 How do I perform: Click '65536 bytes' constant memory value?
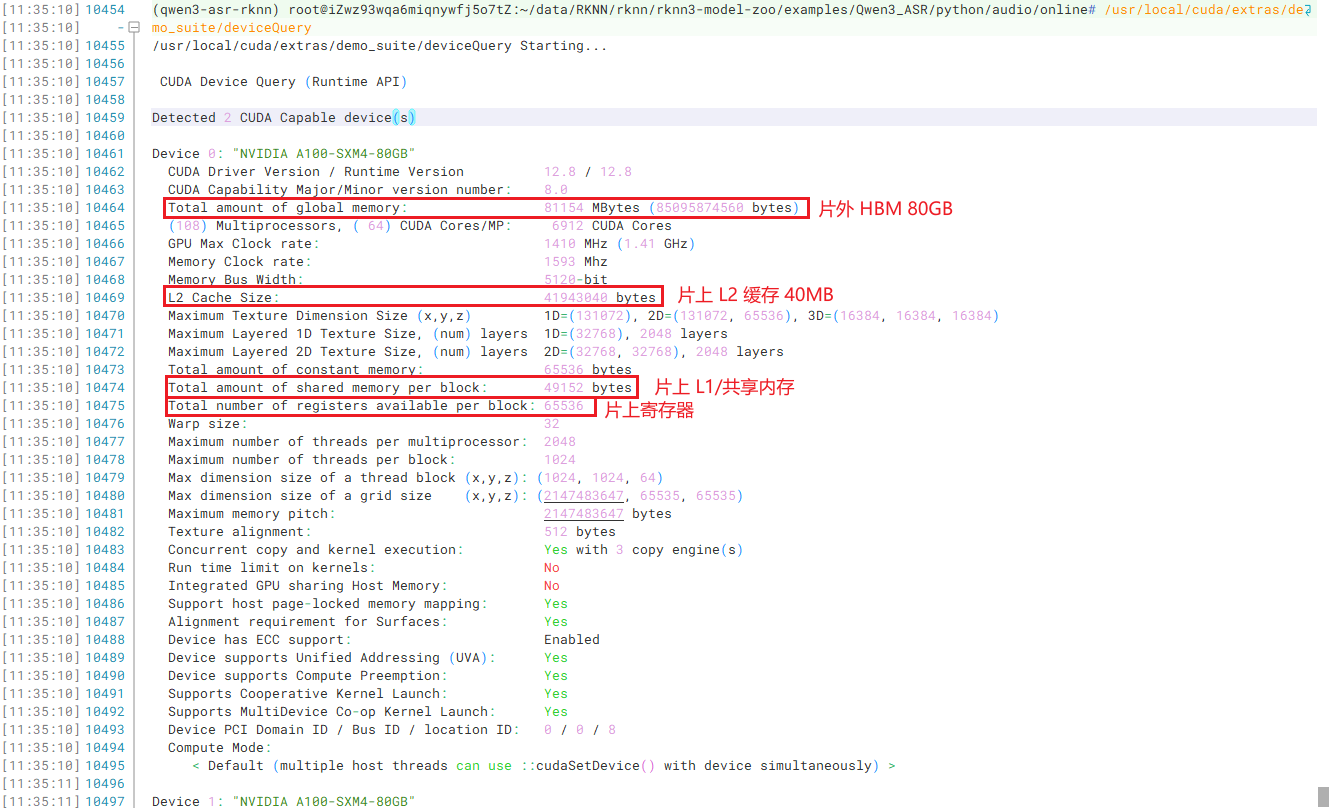(588, 370)
